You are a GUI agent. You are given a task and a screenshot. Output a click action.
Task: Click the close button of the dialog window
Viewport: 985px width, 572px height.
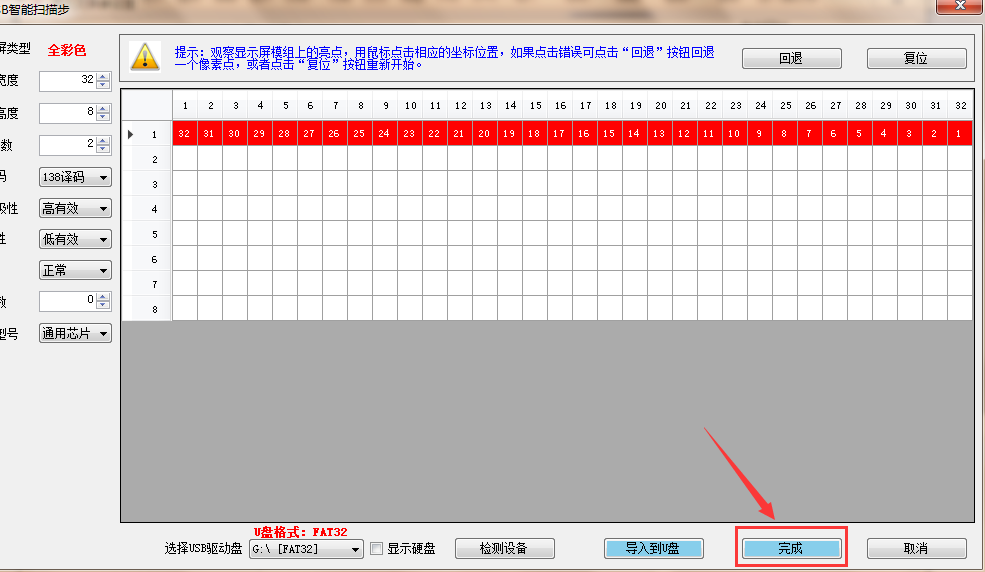958,6
